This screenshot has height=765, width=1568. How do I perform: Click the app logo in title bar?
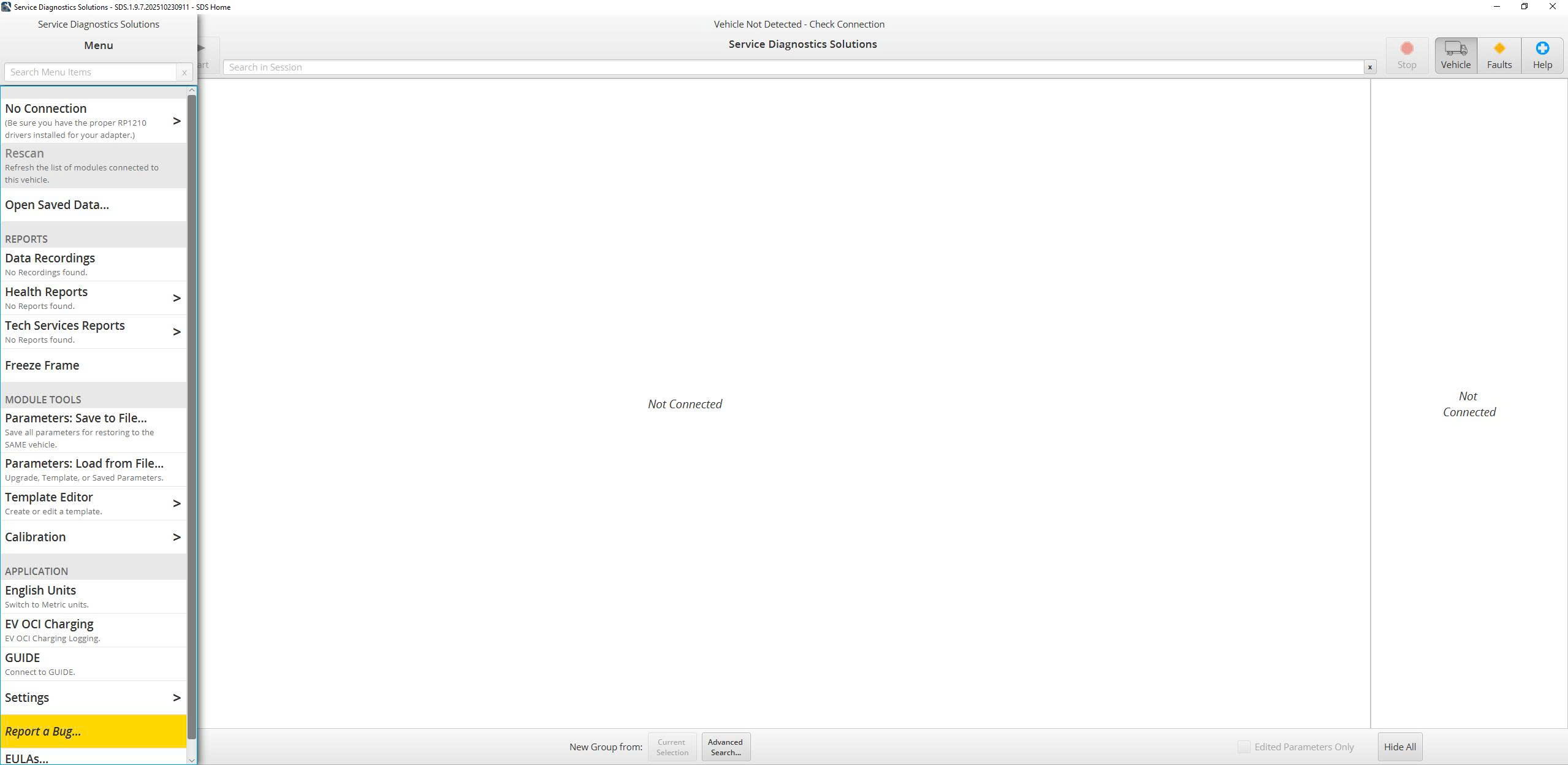click(x=6, y=7)
